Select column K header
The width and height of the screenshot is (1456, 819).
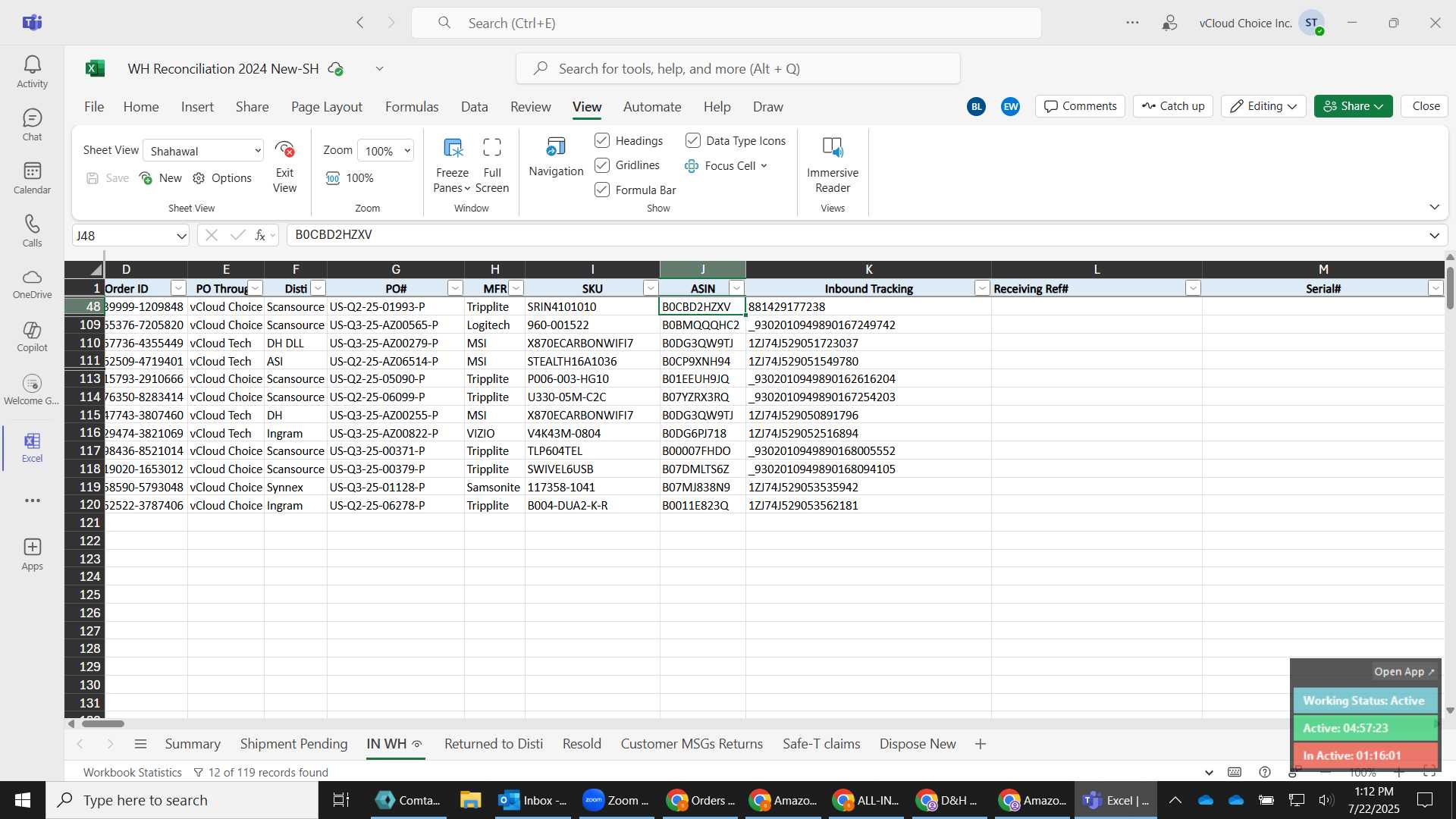868,269
